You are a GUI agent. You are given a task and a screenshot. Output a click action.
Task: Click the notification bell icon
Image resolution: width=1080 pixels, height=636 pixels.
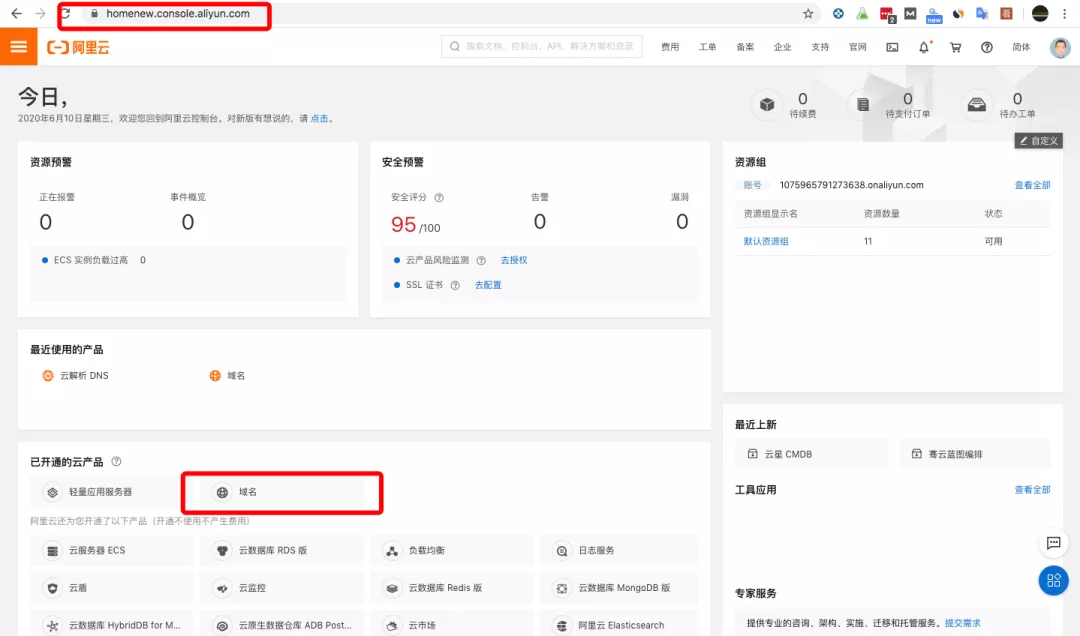pyautogui.click(x=924, y=47)
